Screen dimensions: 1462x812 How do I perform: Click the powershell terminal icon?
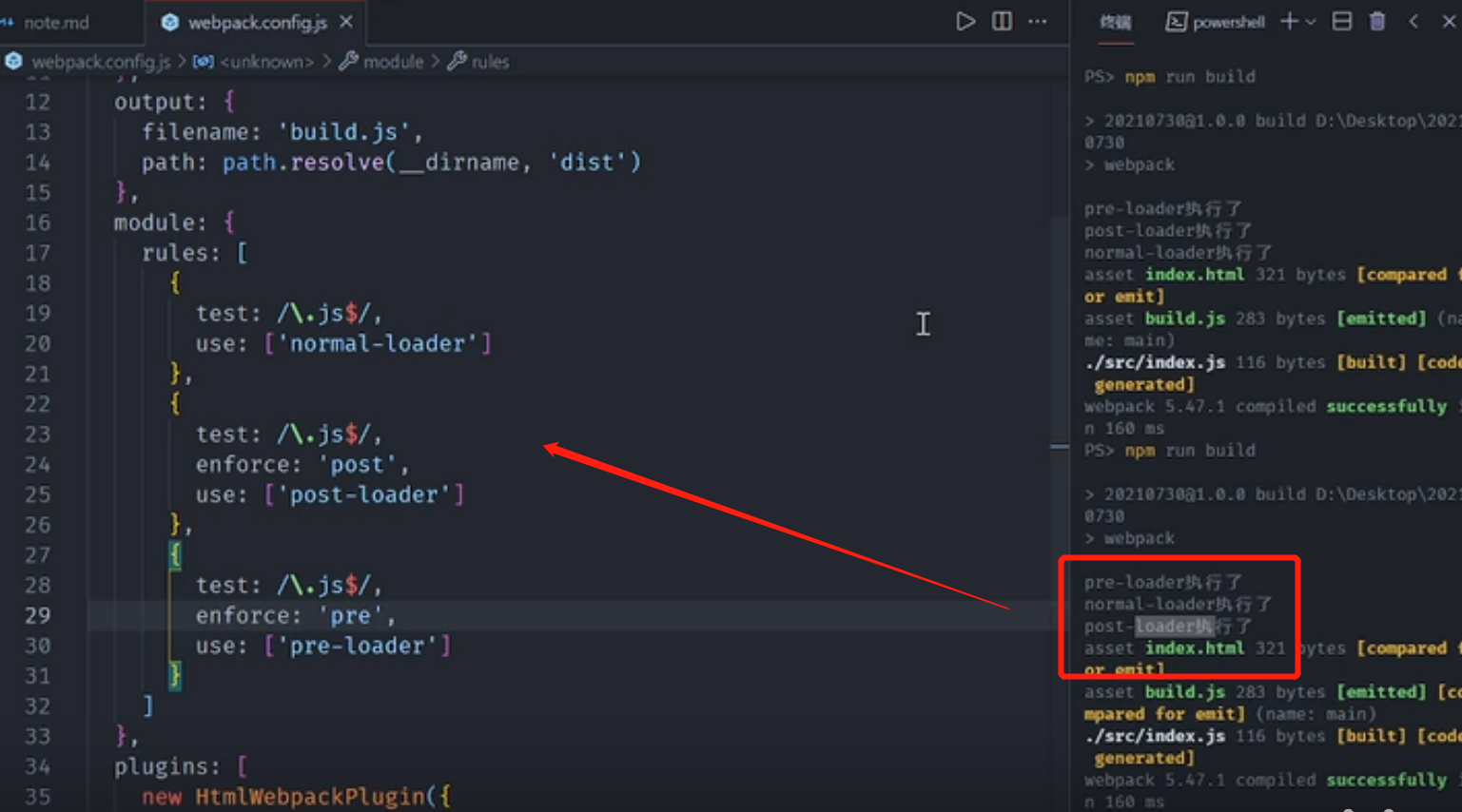tap(1176, 22)
